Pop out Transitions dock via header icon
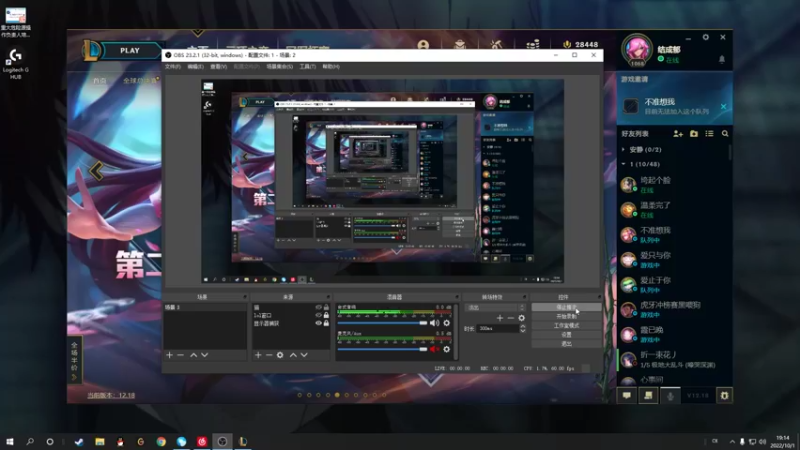 [x=524, y=297]
